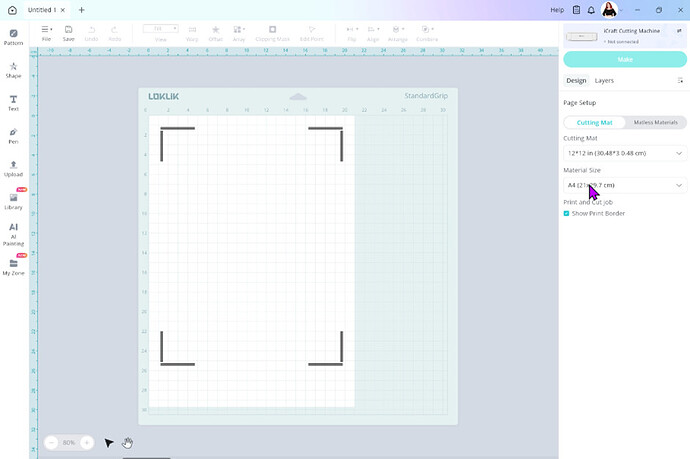690x459 pixels.
Task: Open the Material Size A4 dropdown
Action: click(x=624, y=185)
